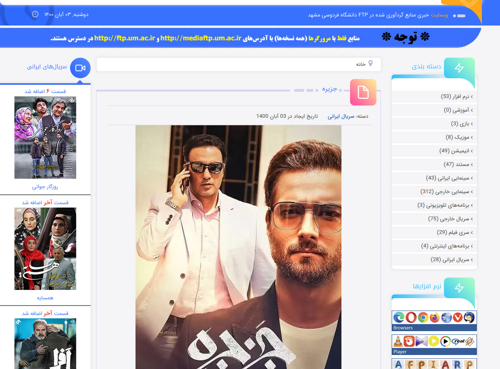Follow the http://ftp.um.ac.ir address
Viewport: 500px width, 369px height.
(125, 38)
